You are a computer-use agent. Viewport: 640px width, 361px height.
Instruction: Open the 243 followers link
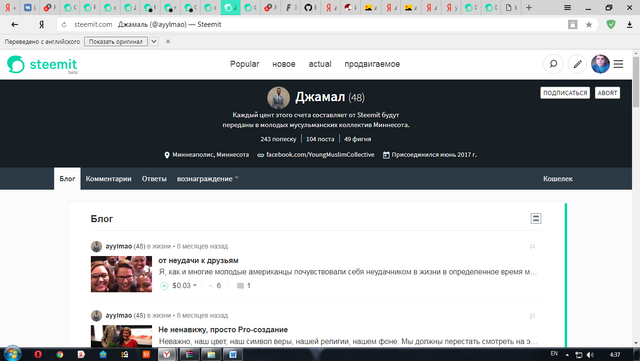pyautogui.click(x=278, y=139)
